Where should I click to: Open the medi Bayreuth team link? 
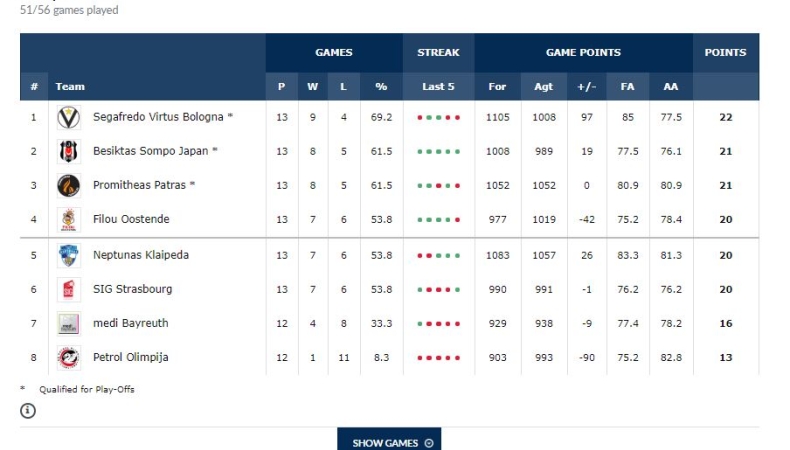(x=130, y=323)
